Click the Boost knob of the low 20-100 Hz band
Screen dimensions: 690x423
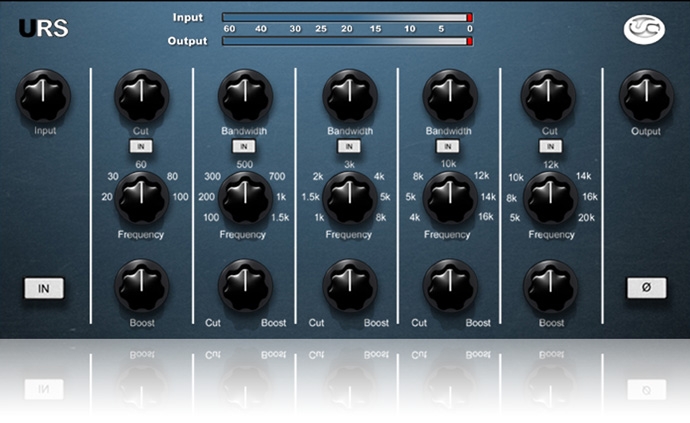click(x=142, y=286)
